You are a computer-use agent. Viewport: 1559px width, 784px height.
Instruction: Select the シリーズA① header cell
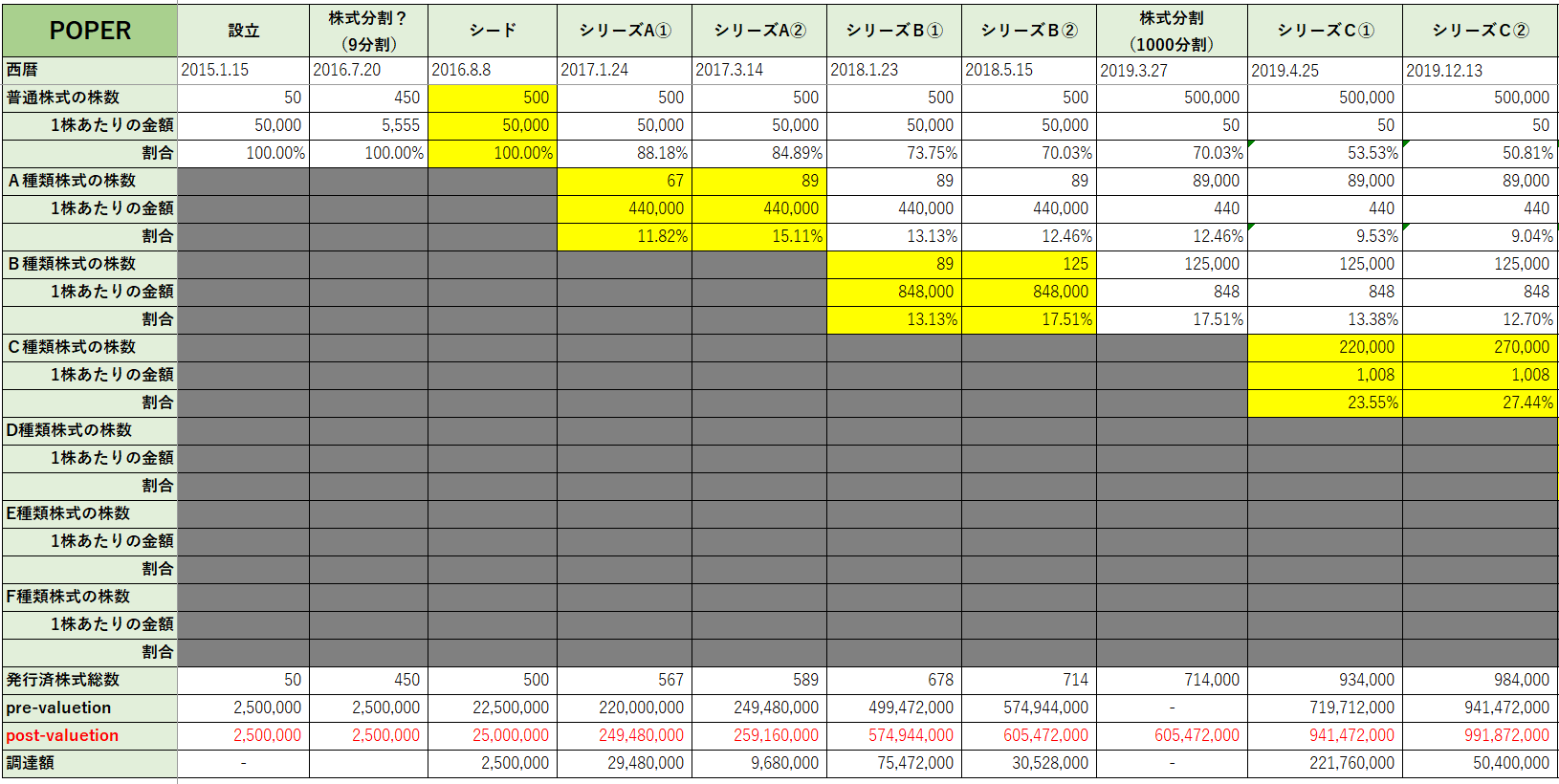[625, 31]
